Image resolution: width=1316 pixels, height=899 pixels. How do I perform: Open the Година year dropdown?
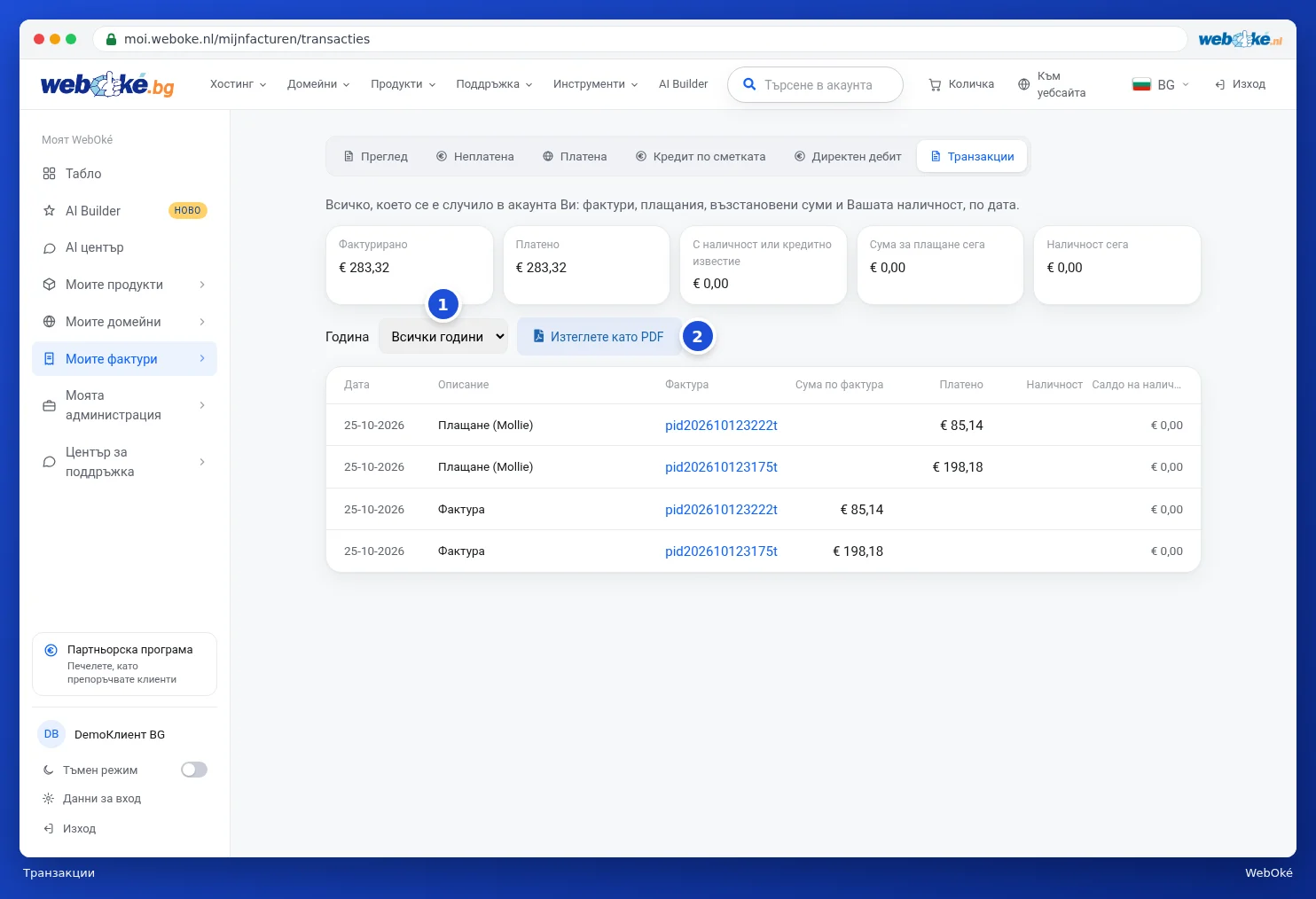pyautogui.click(x=443, y=337)
